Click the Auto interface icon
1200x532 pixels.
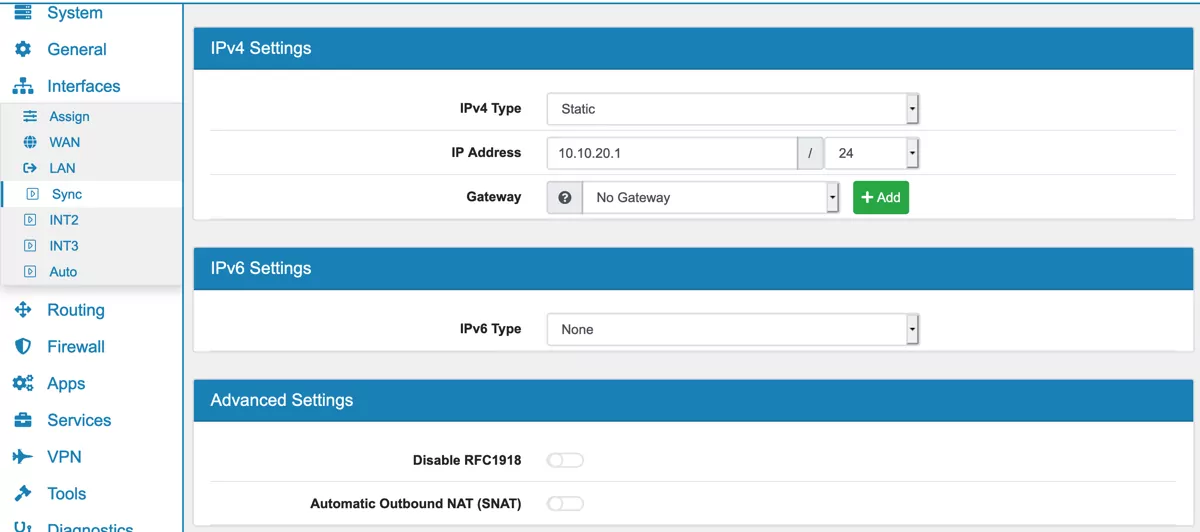click(30, 272)
